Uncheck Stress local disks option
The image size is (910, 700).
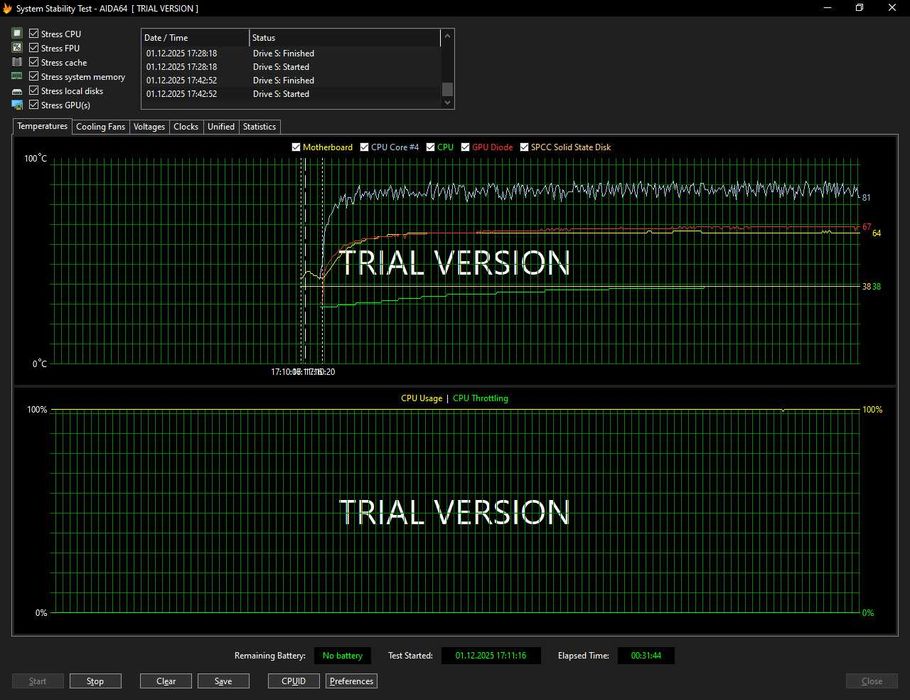coord(34,91)
